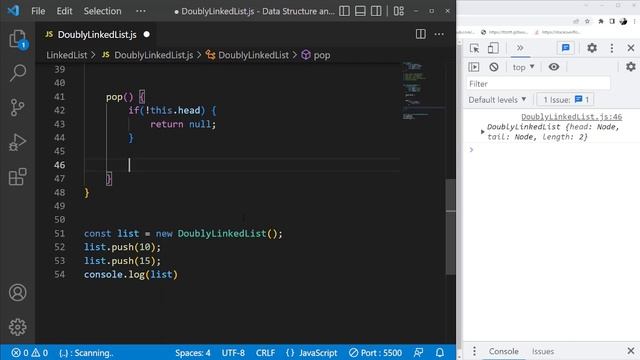Select the Issues drawer tab
This screenshot has width=640, height=360.
coord(543,351)
